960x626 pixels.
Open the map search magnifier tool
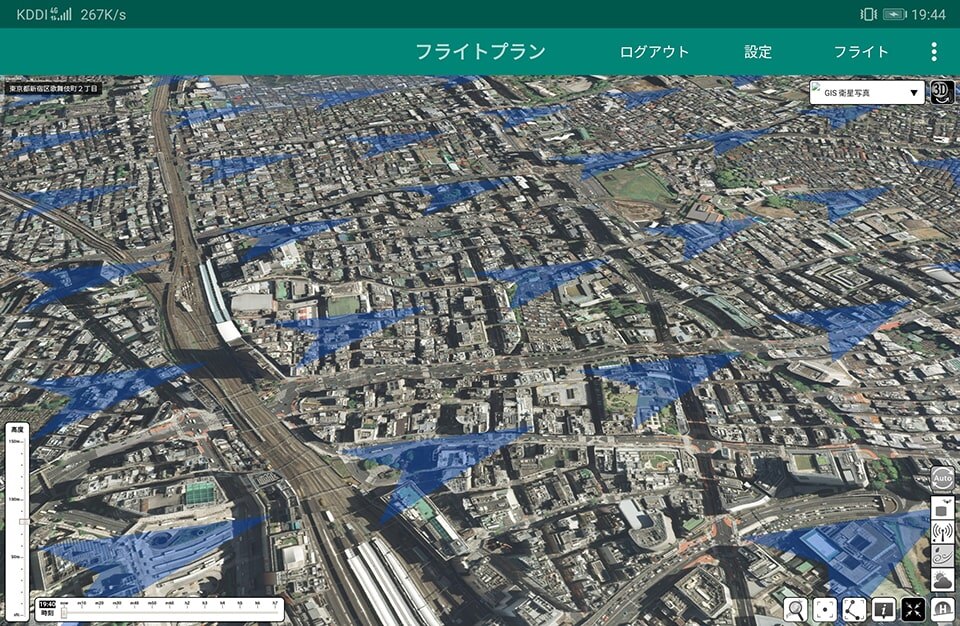coord(795,609)
